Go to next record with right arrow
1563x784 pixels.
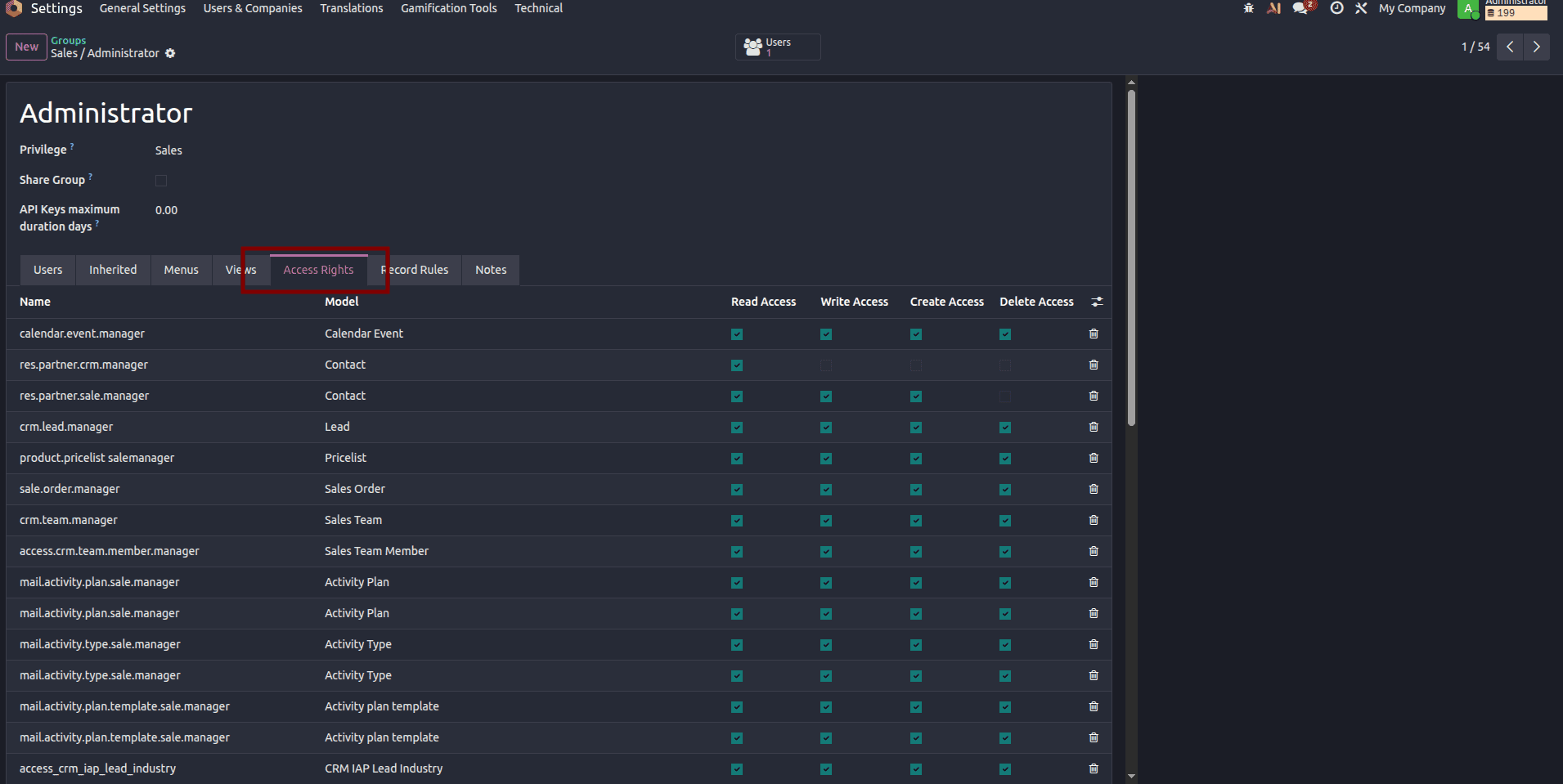point(1536,47)
